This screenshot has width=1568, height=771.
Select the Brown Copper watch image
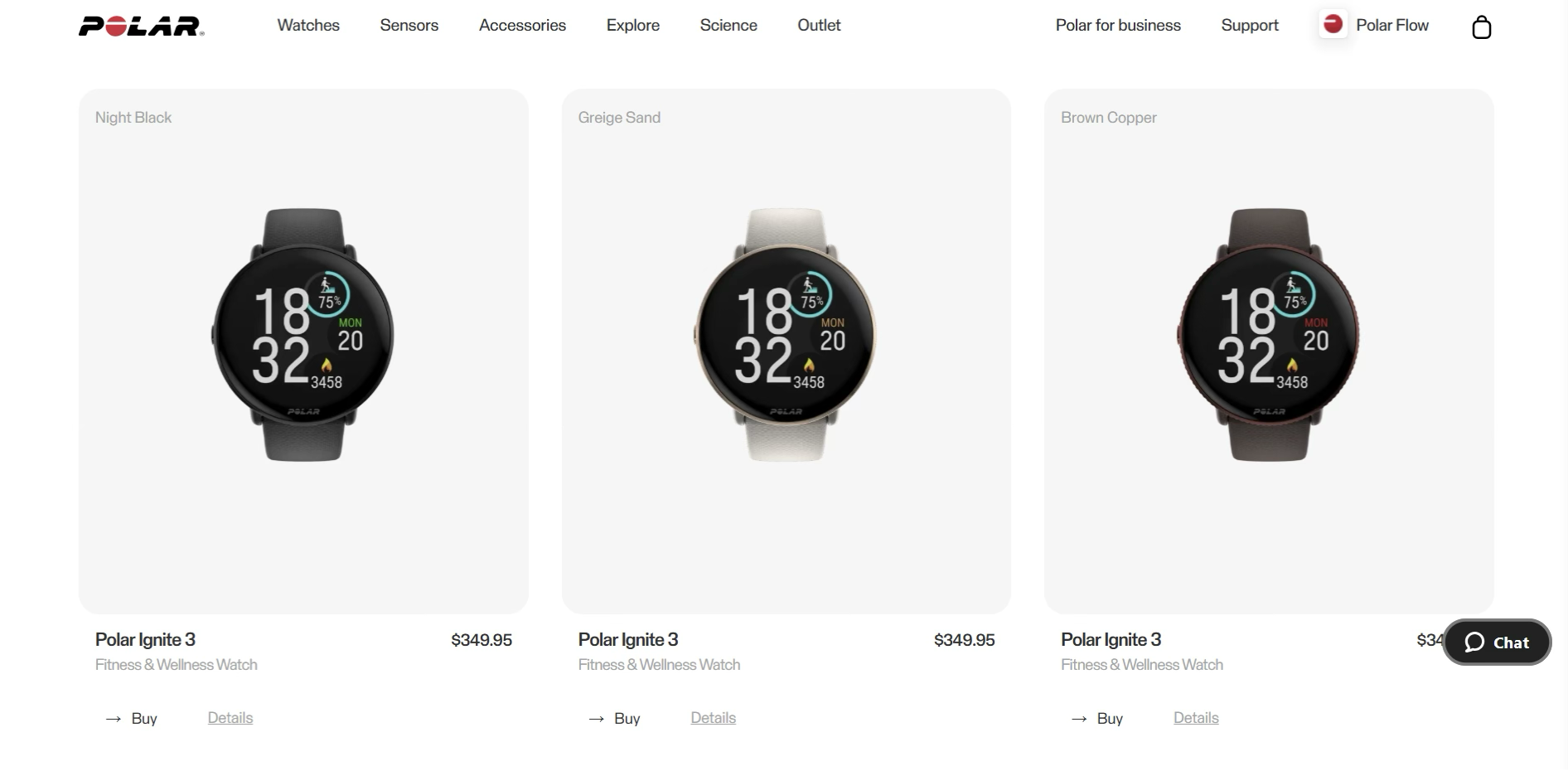click(1269, 335)
